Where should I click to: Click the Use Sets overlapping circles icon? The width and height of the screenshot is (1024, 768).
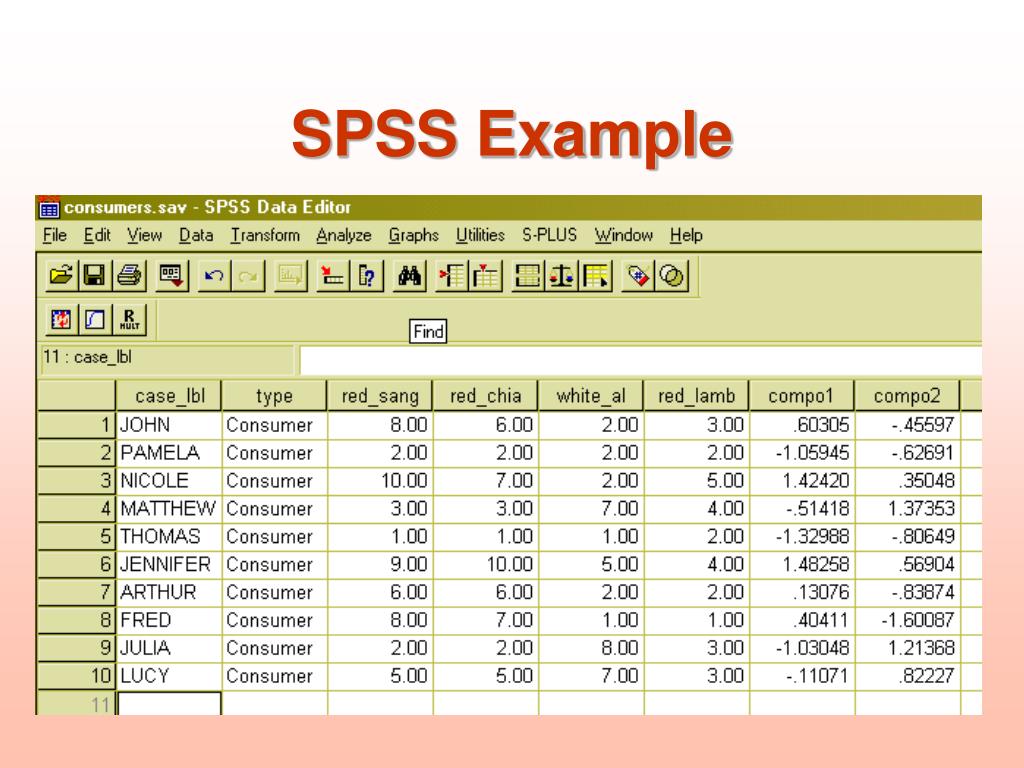[x=672, y=276]
